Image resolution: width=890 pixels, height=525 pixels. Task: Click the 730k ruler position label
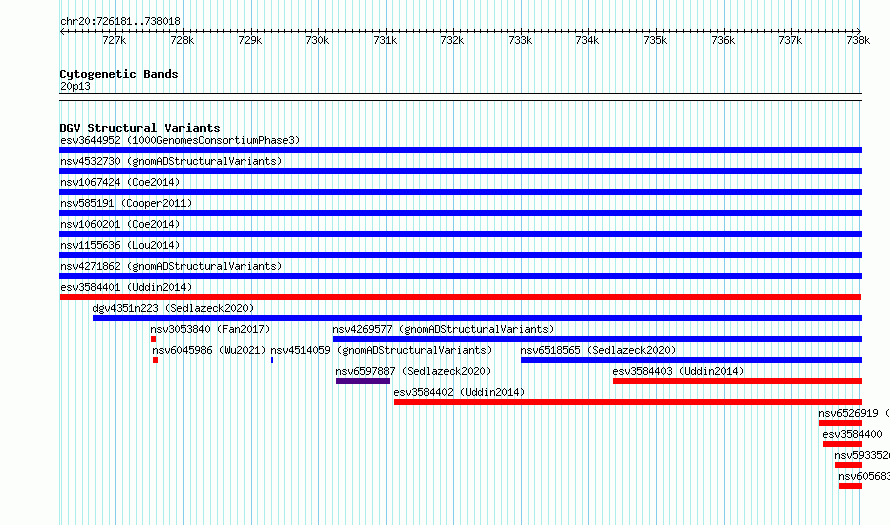coord(317,41)
